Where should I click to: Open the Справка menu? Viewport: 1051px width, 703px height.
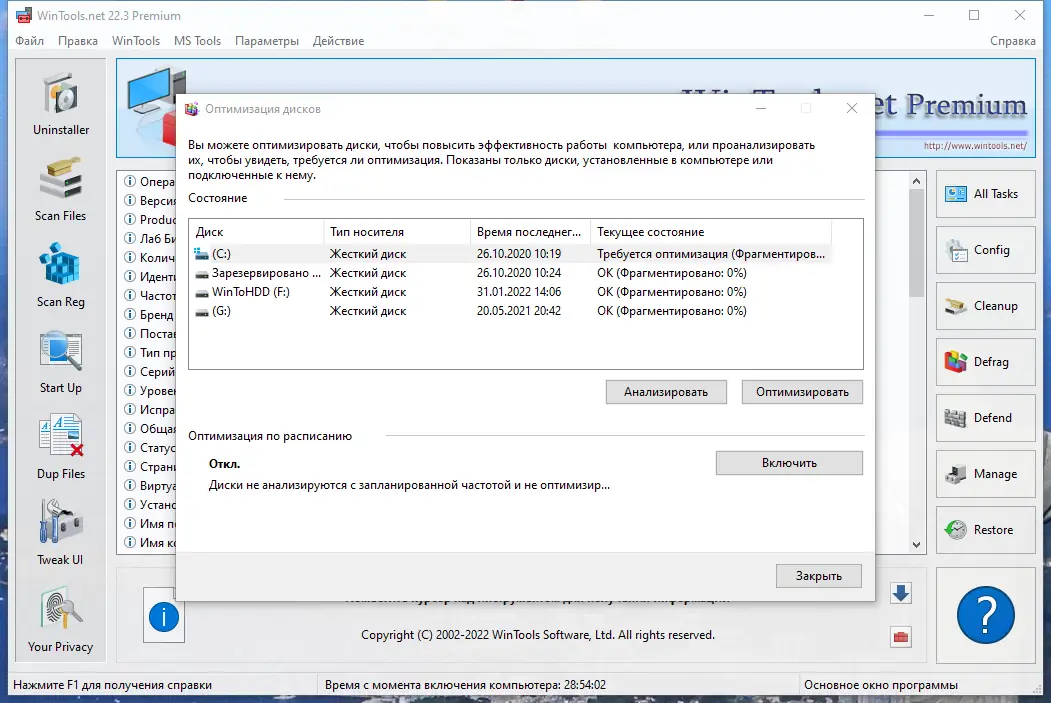[x=1013, y=41]
